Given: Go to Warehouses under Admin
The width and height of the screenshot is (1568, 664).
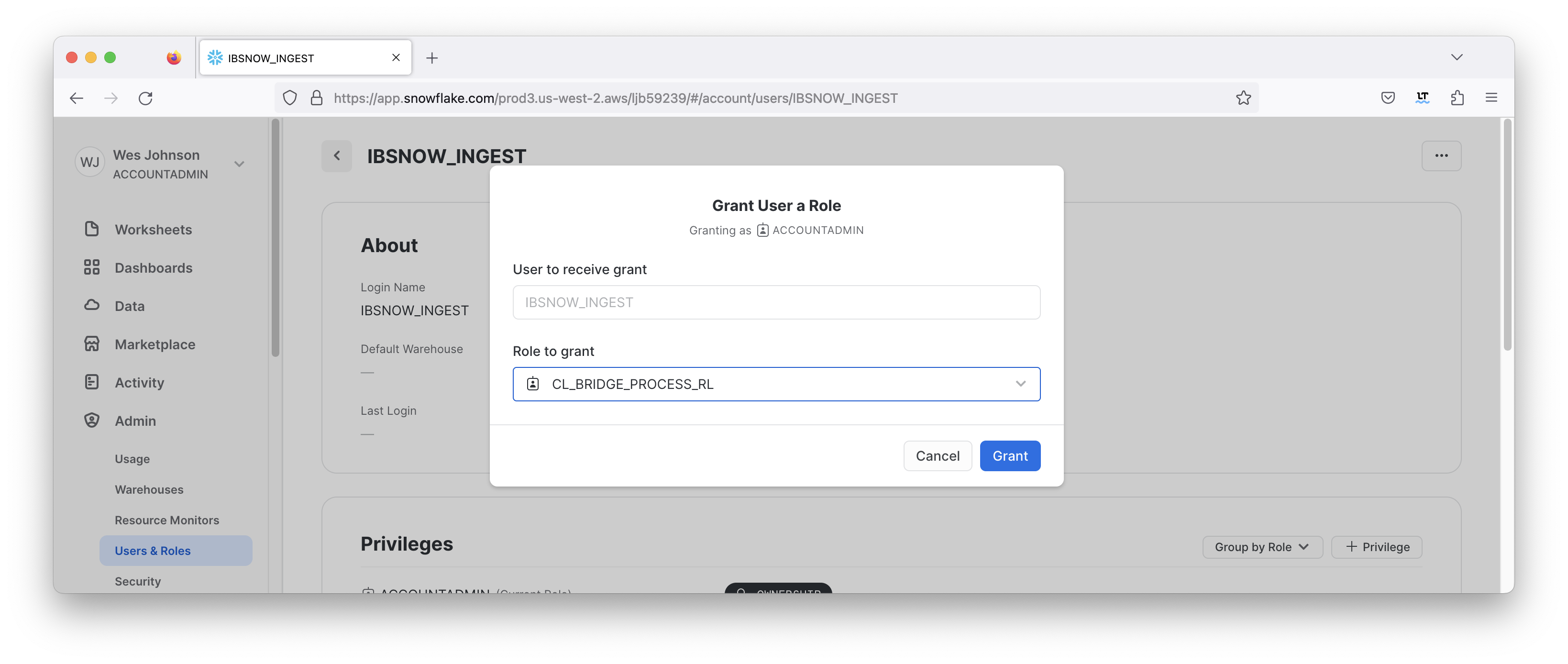Looking at the screenshot, I should click(x=148, y=489).
